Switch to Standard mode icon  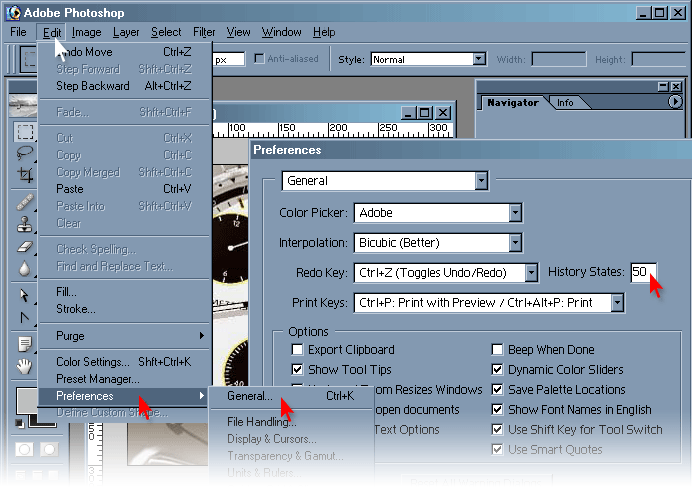coord(24,449)
